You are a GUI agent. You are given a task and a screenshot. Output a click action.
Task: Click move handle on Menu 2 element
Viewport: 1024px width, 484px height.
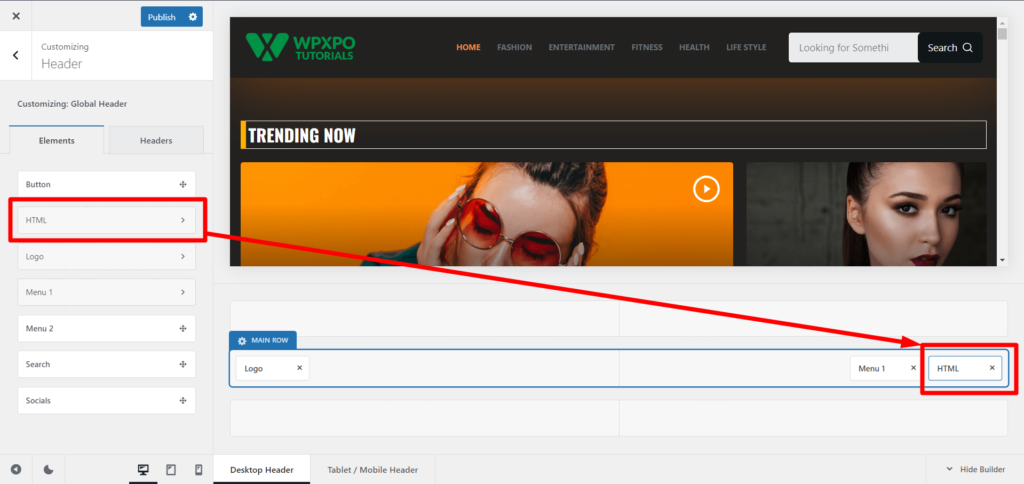pos(183,329)
